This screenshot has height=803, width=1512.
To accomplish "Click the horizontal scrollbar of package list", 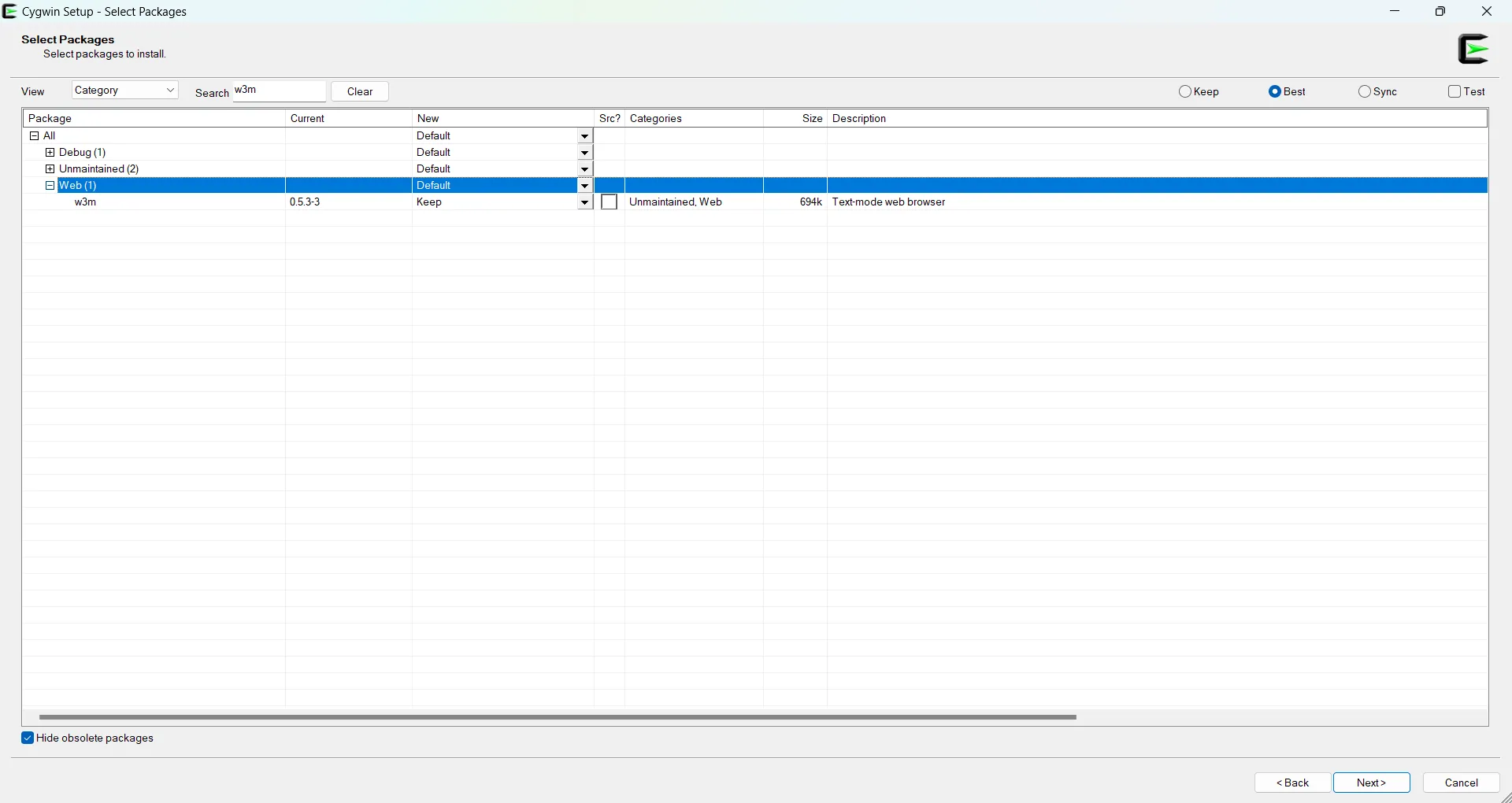I will coord(558,717).
